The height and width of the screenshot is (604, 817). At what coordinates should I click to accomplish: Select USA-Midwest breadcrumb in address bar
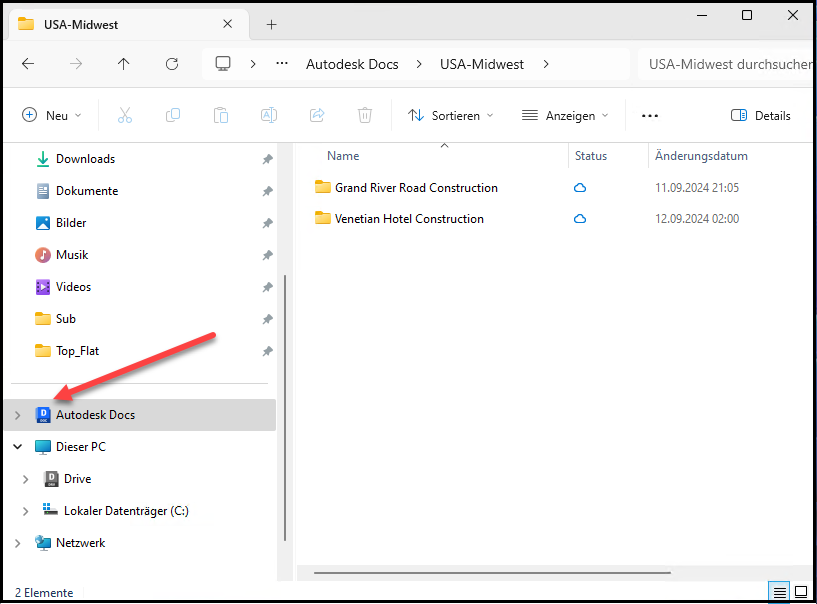coord(482,64)
